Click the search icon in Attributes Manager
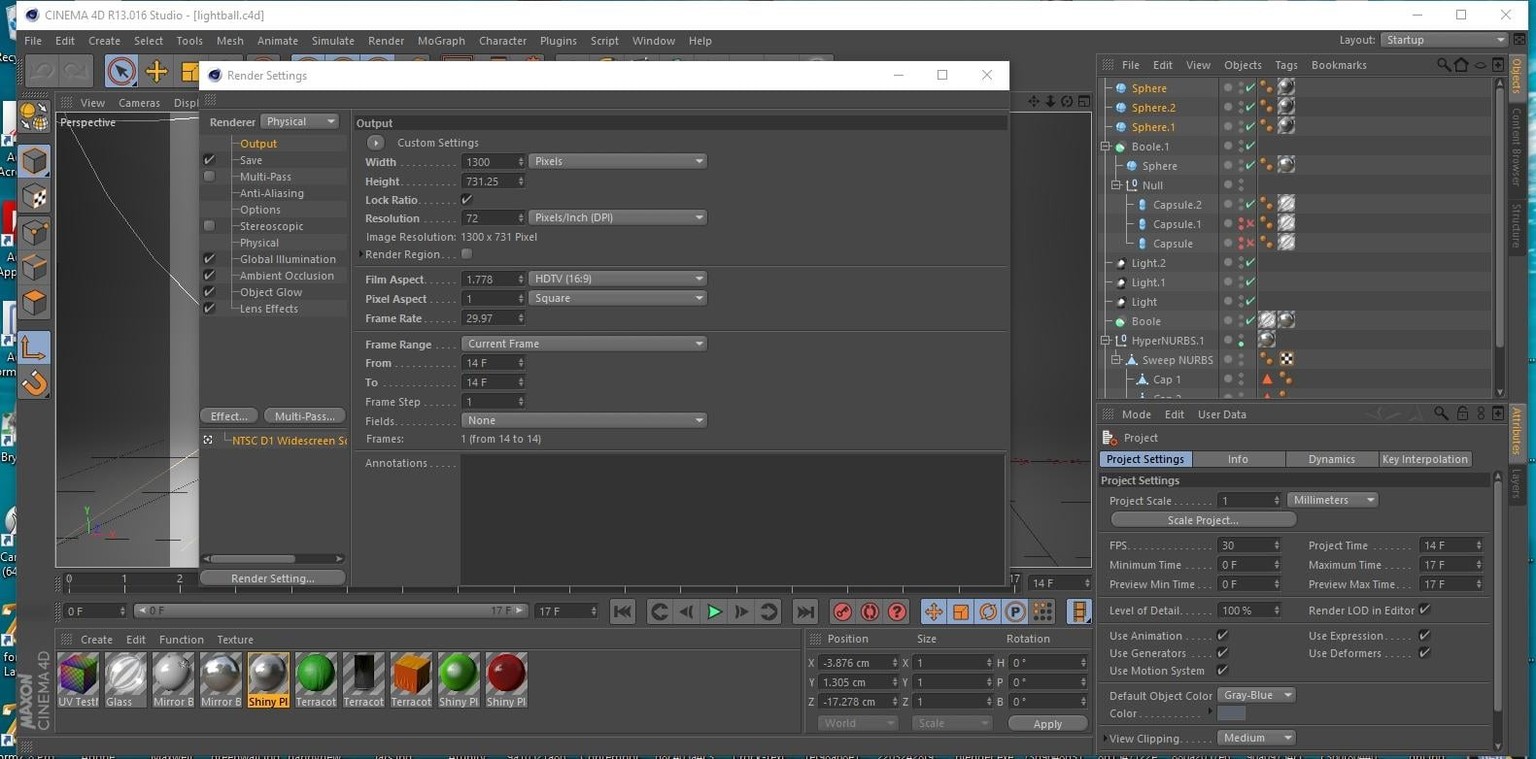 pyautogui.click(x=1441, y=414)
